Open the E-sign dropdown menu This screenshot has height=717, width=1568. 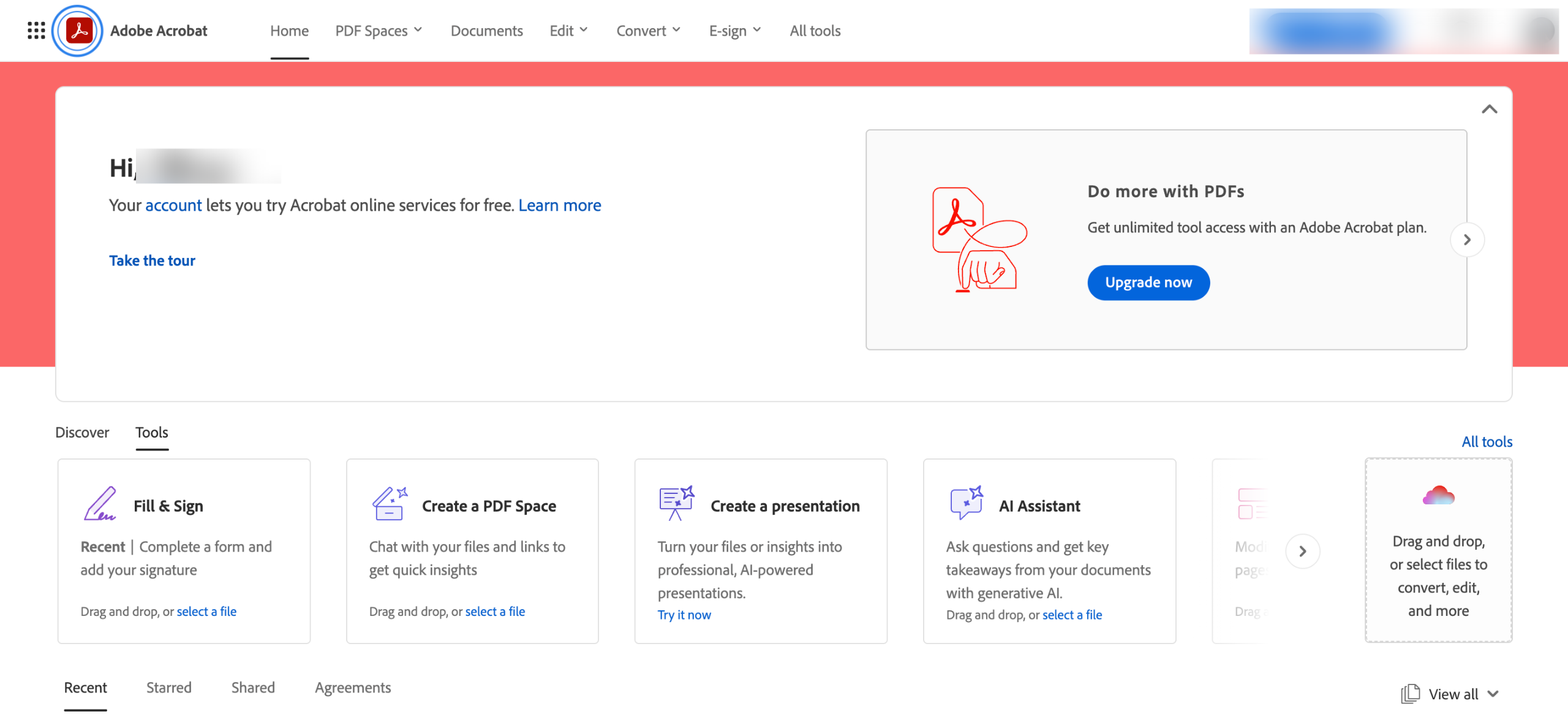coord(734,30)
